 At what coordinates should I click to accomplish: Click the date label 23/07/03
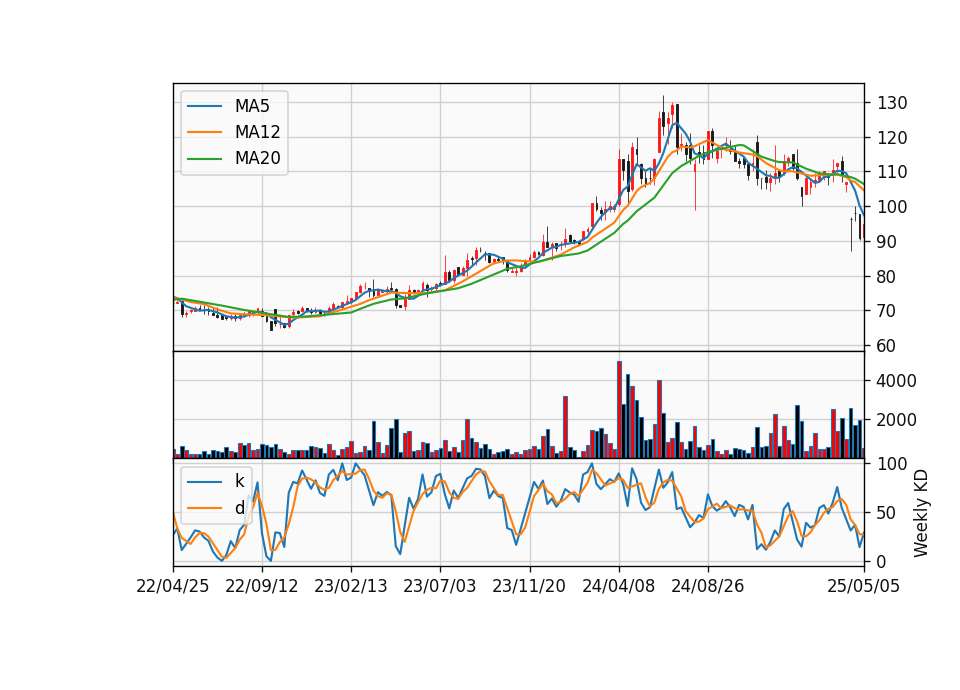(x=440, y=586)
